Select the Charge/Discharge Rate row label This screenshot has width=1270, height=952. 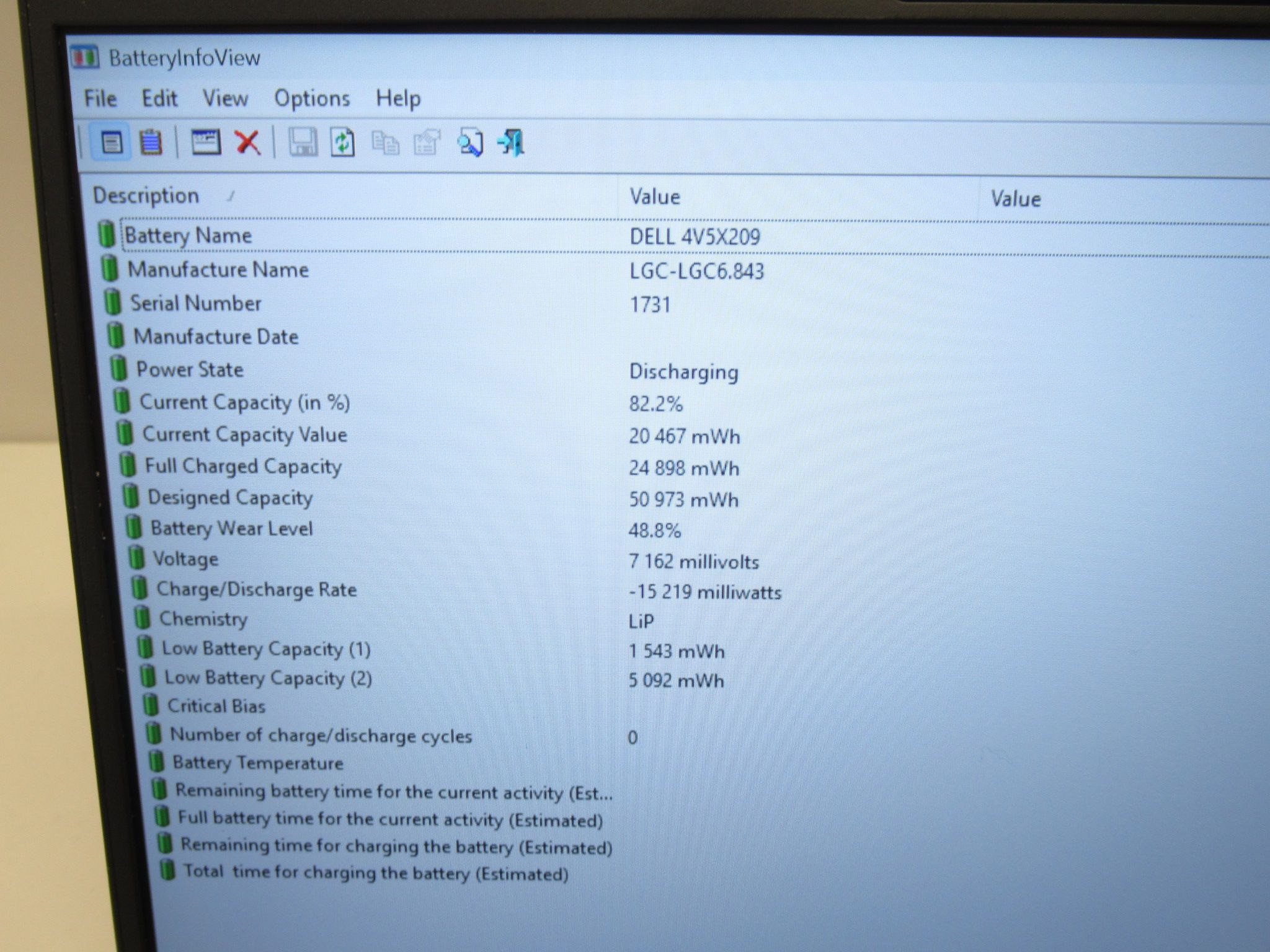coord(257,589)
